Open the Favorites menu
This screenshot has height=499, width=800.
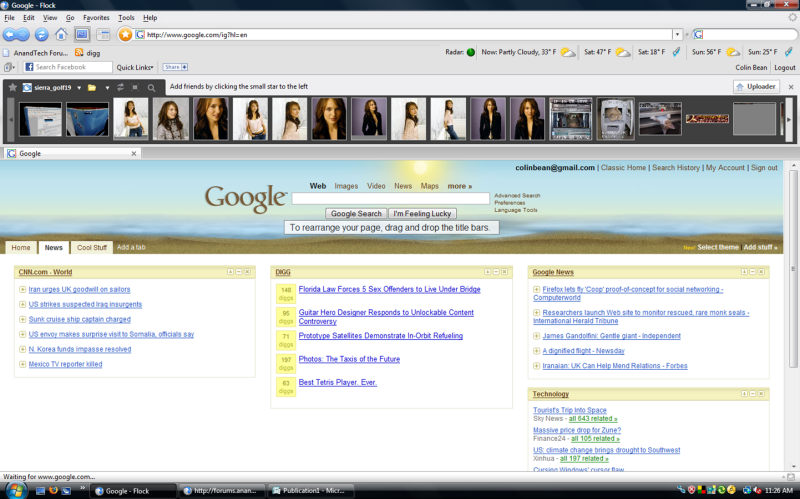tap(96, 17)
